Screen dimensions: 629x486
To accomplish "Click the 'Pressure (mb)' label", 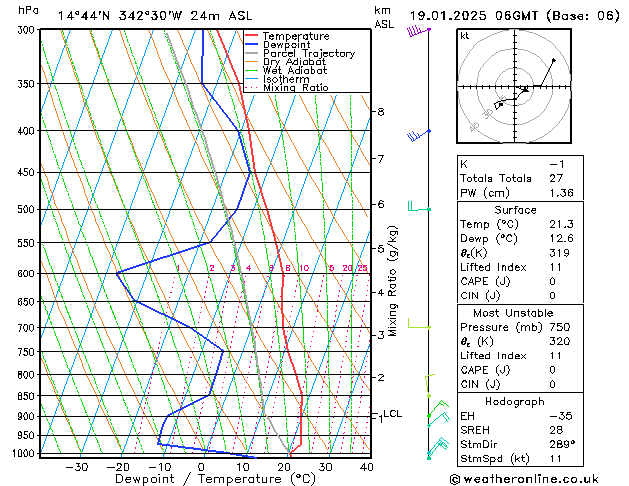I will coord(501,327).
